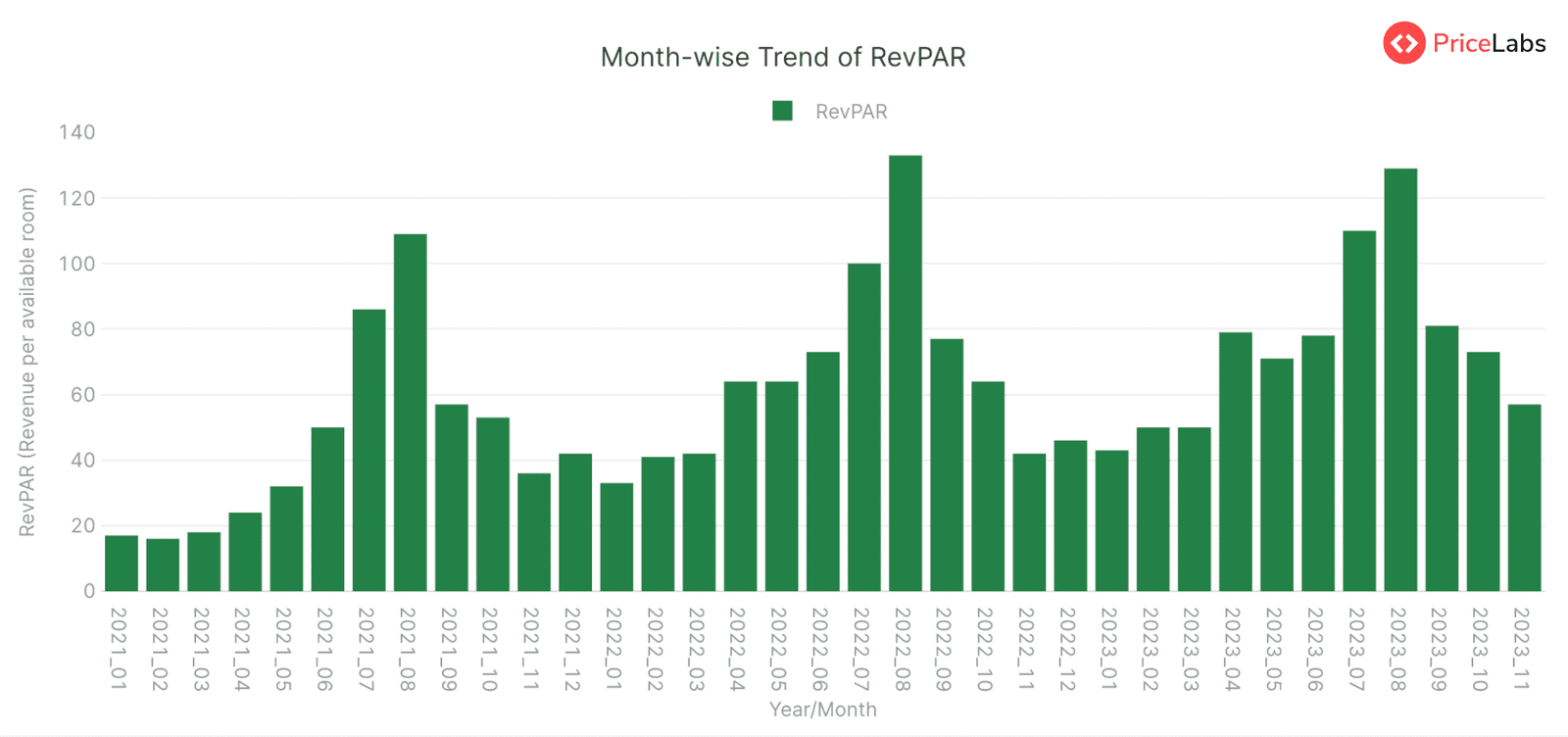The width and height of the screenshot is (1568, 737).
Task: Click the 2021_02 x-axis label
Action: 159,649
